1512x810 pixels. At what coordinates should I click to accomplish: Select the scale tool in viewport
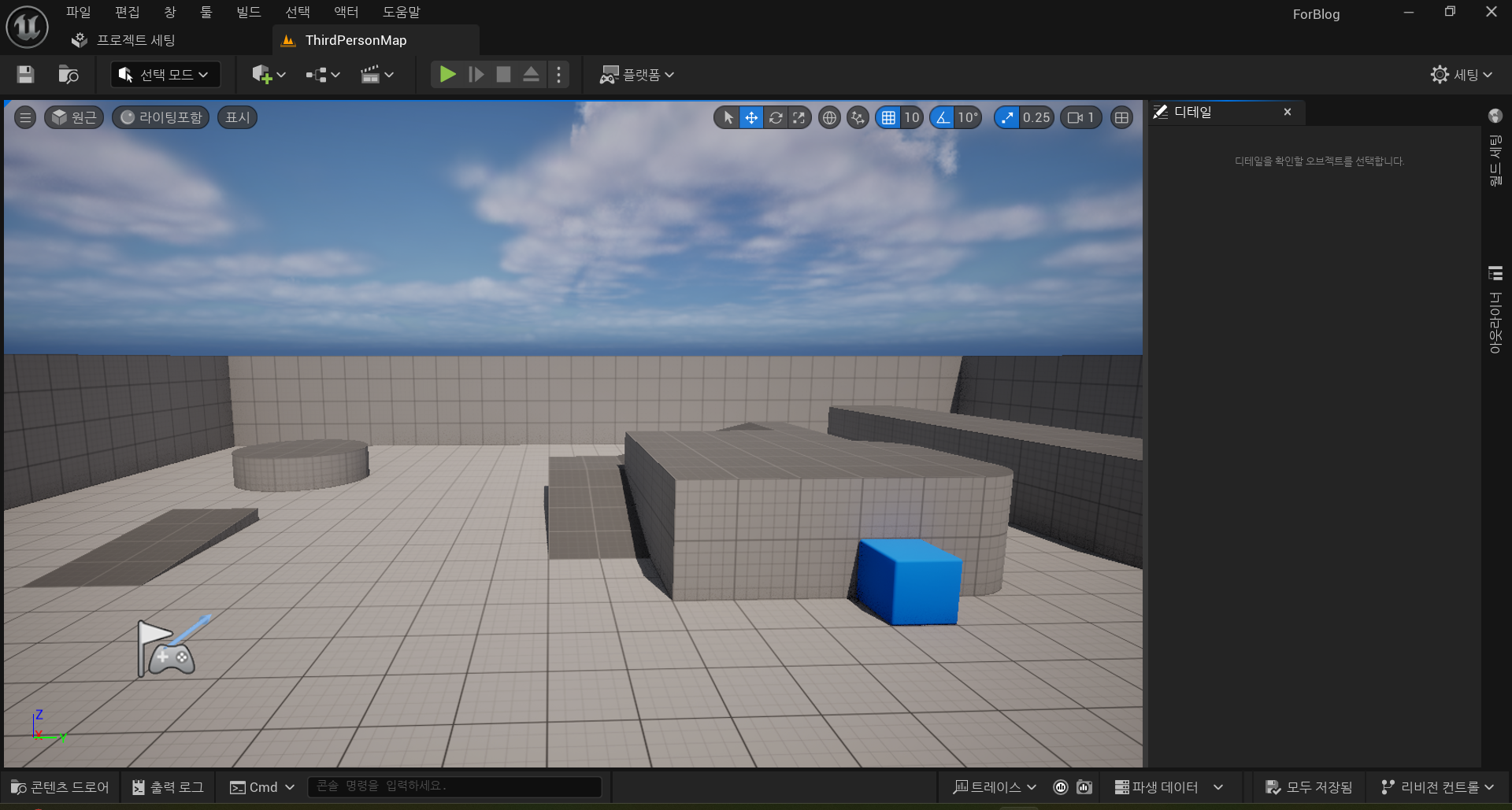click(799, 117)
